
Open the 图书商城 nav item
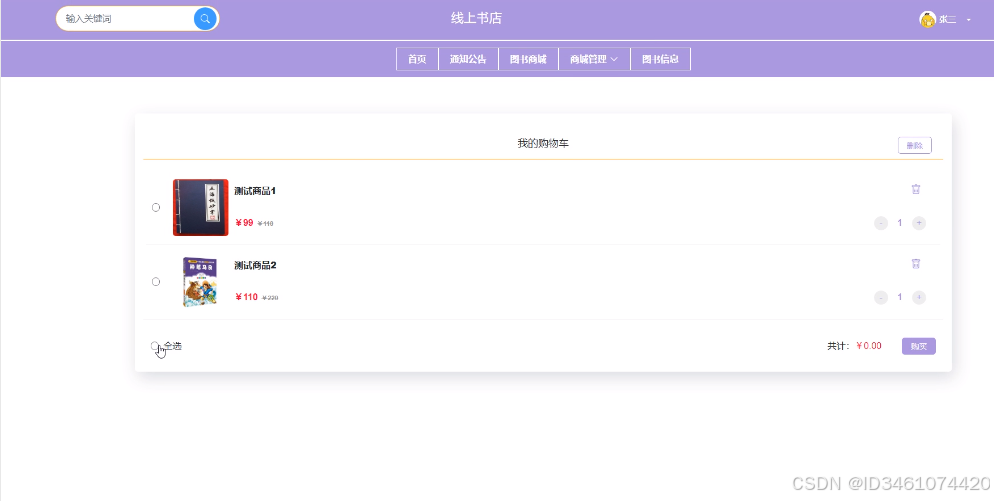(x=528, y=60)
